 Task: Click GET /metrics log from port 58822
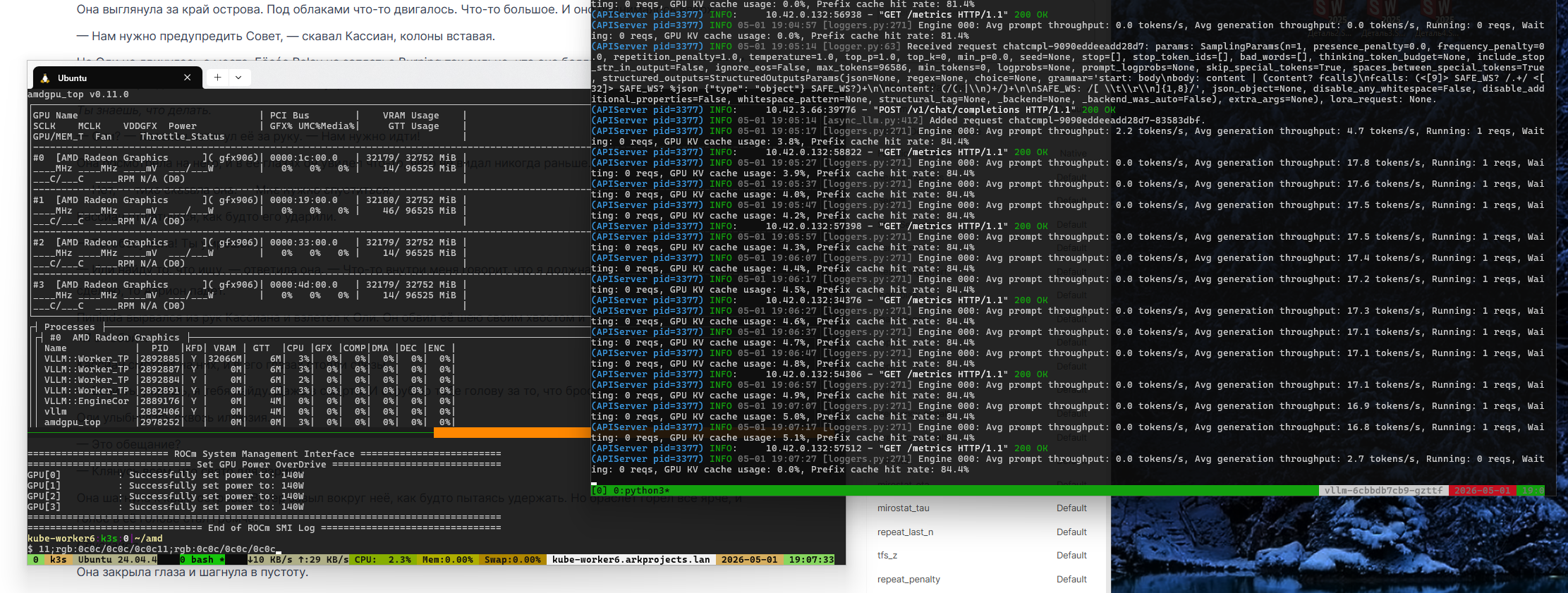[820, 152]
